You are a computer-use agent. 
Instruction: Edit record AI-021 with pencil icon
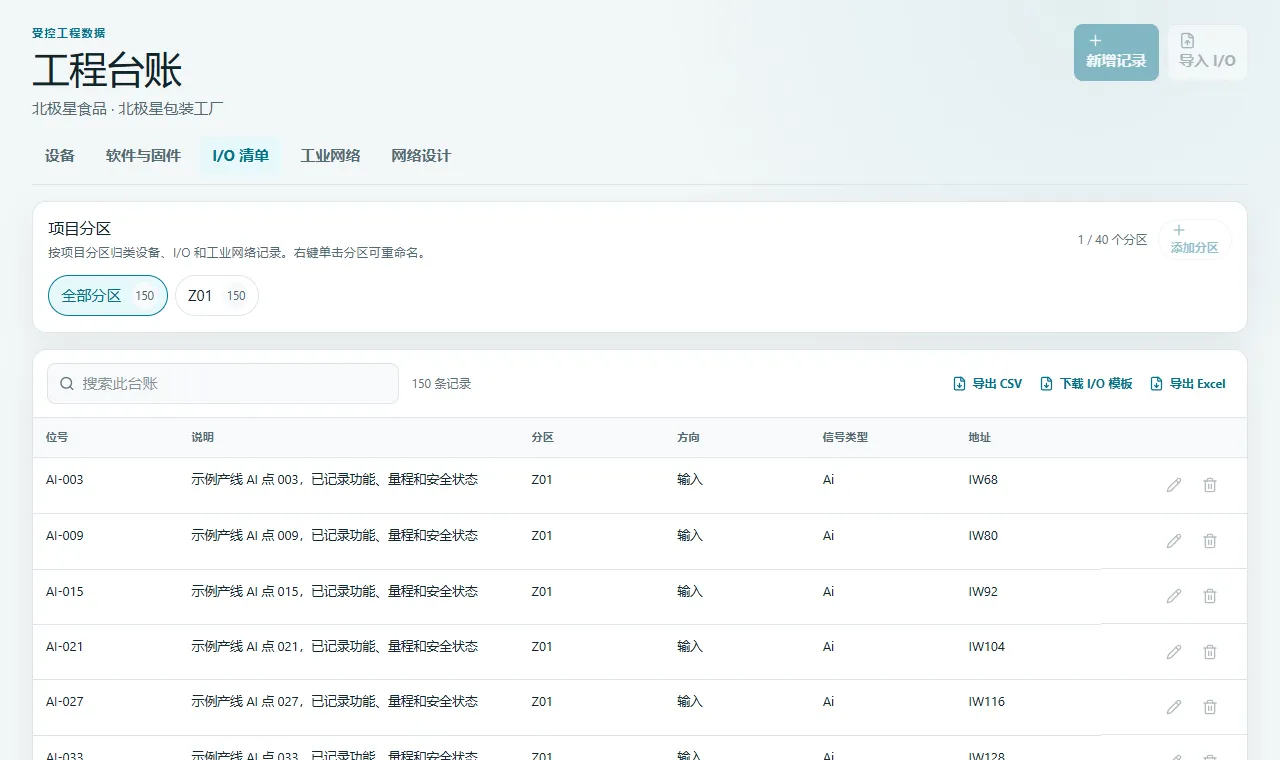(1174, 652)
